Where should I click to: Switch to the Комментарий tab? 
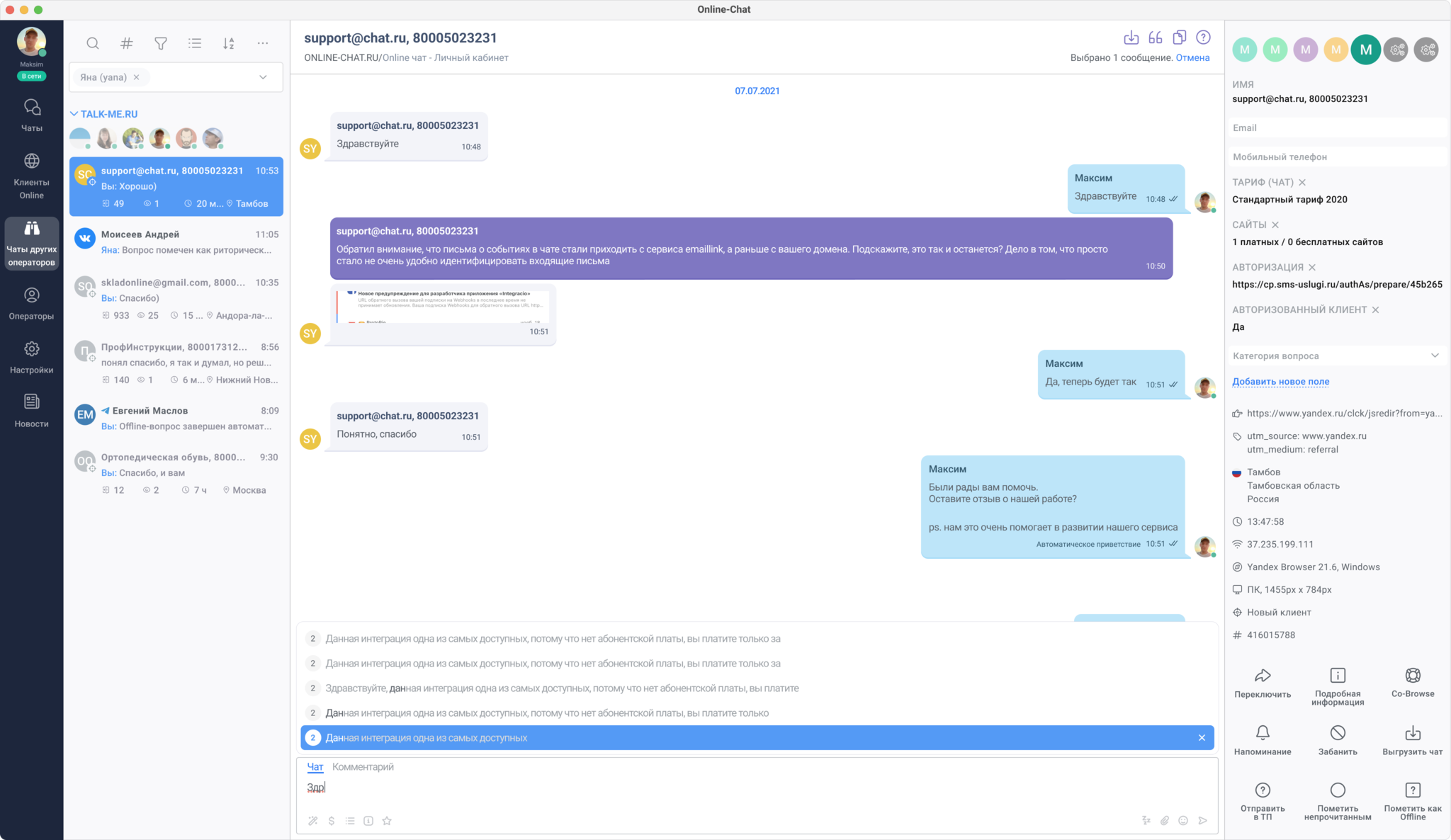(x=363, y=767)
